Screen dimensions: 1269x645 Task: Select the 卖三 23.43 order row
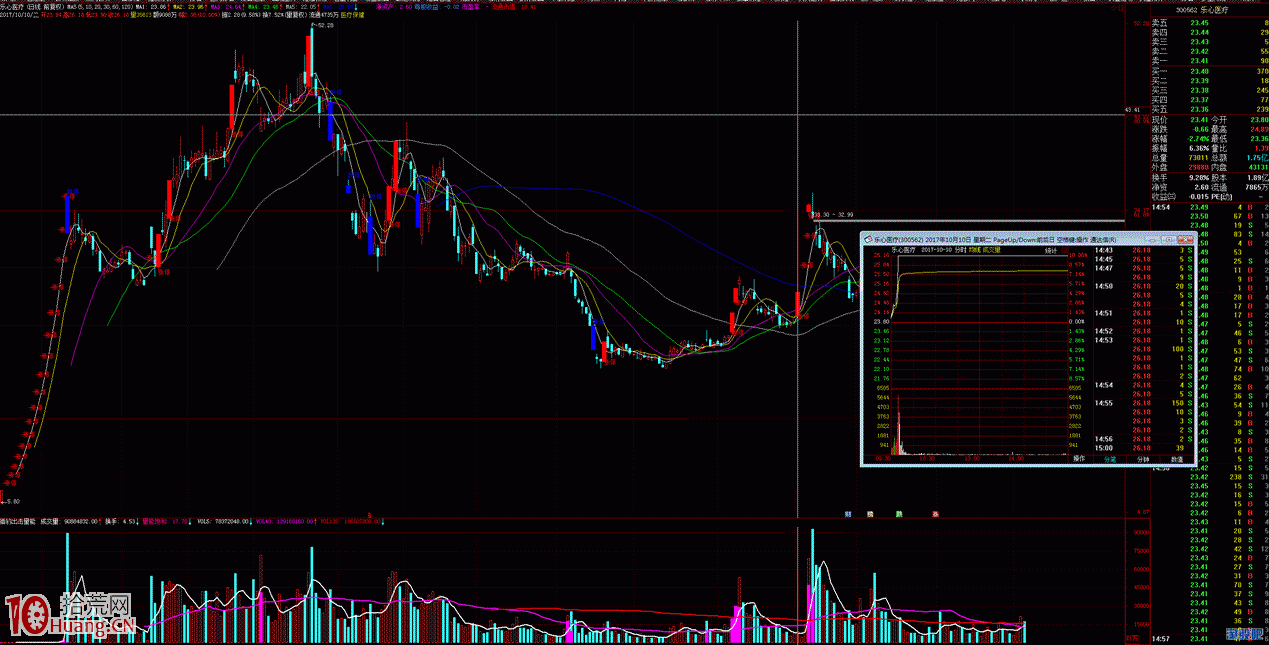tap(1208, 42)
